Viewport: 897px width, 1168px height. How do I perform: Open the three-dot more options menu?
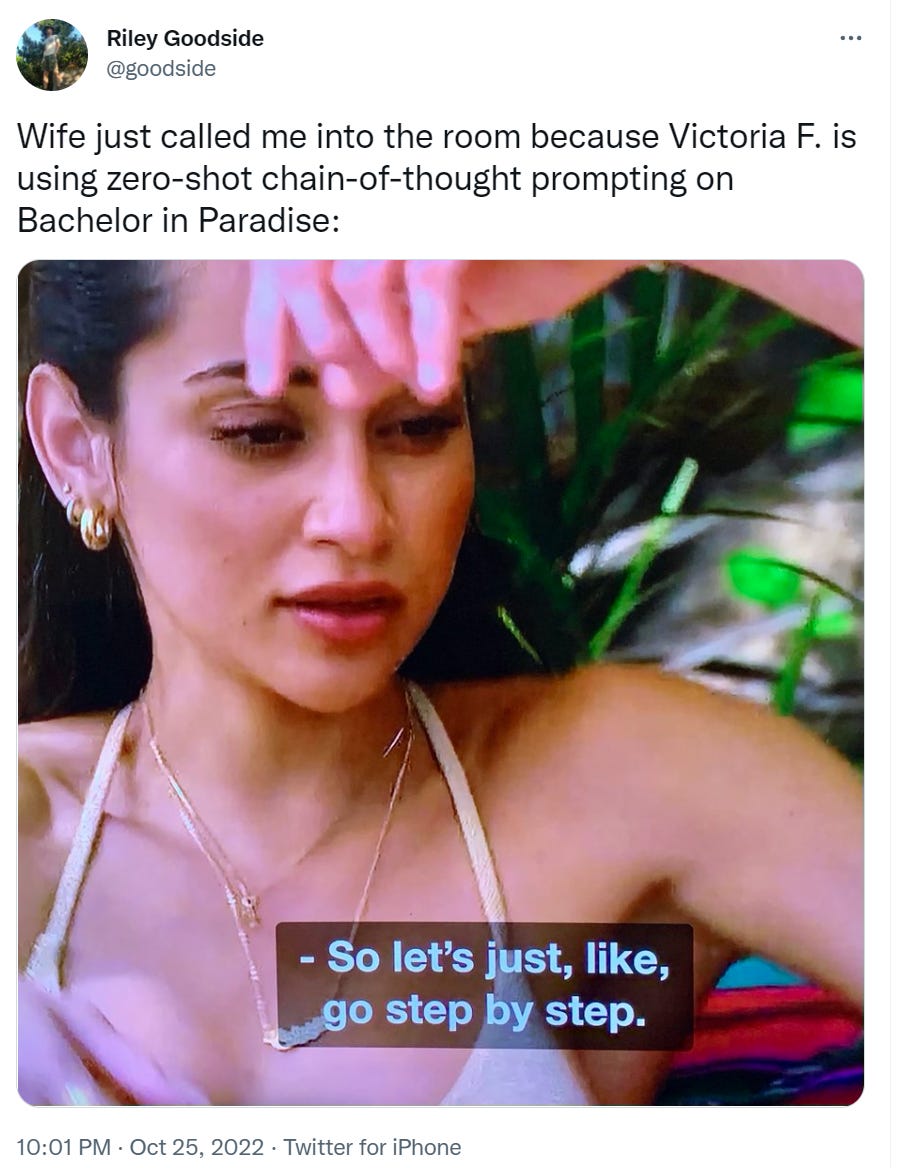coord(850,38)
